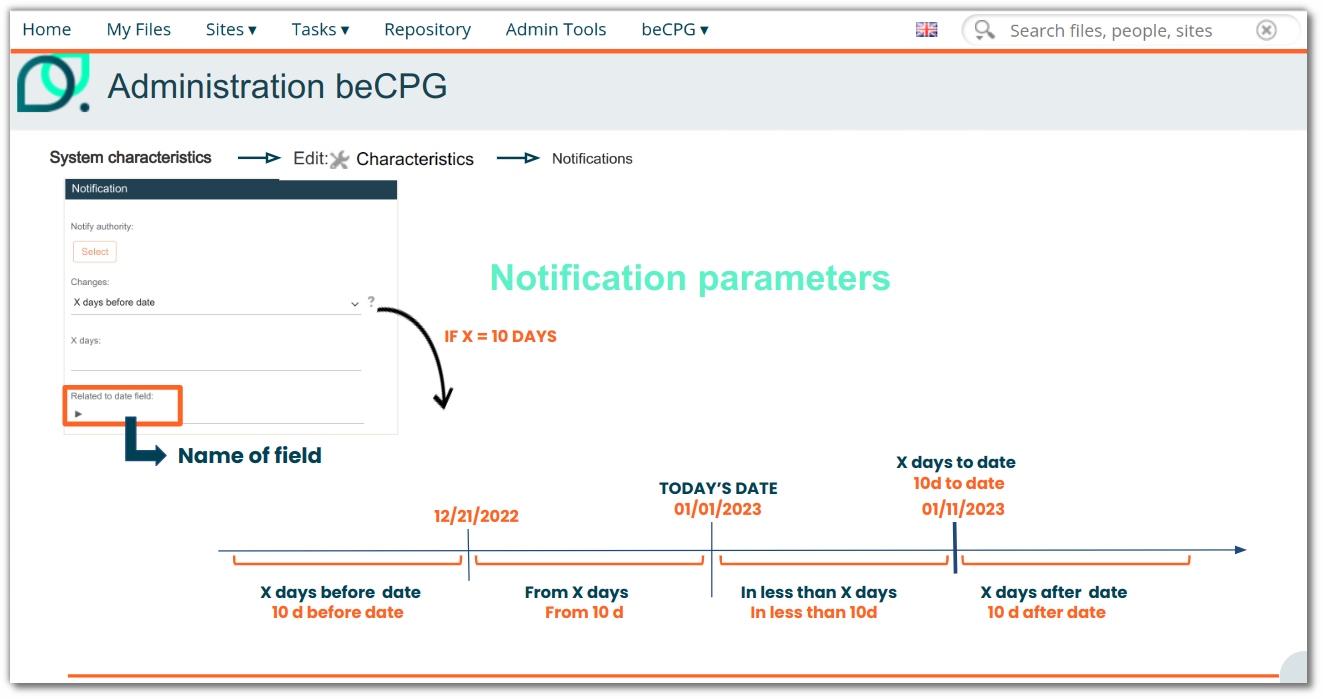Click the beCPG logo icon
This screenshot has height=699, width=1323.
pos(54,83)
